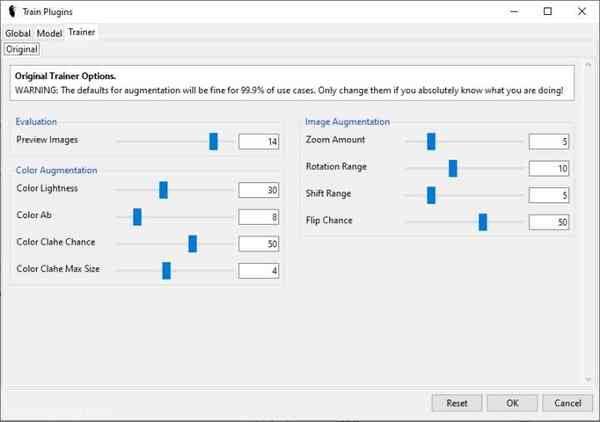This screenshot has width=600, height=422.
Task: Click the Cancel button
Action: 567,403
